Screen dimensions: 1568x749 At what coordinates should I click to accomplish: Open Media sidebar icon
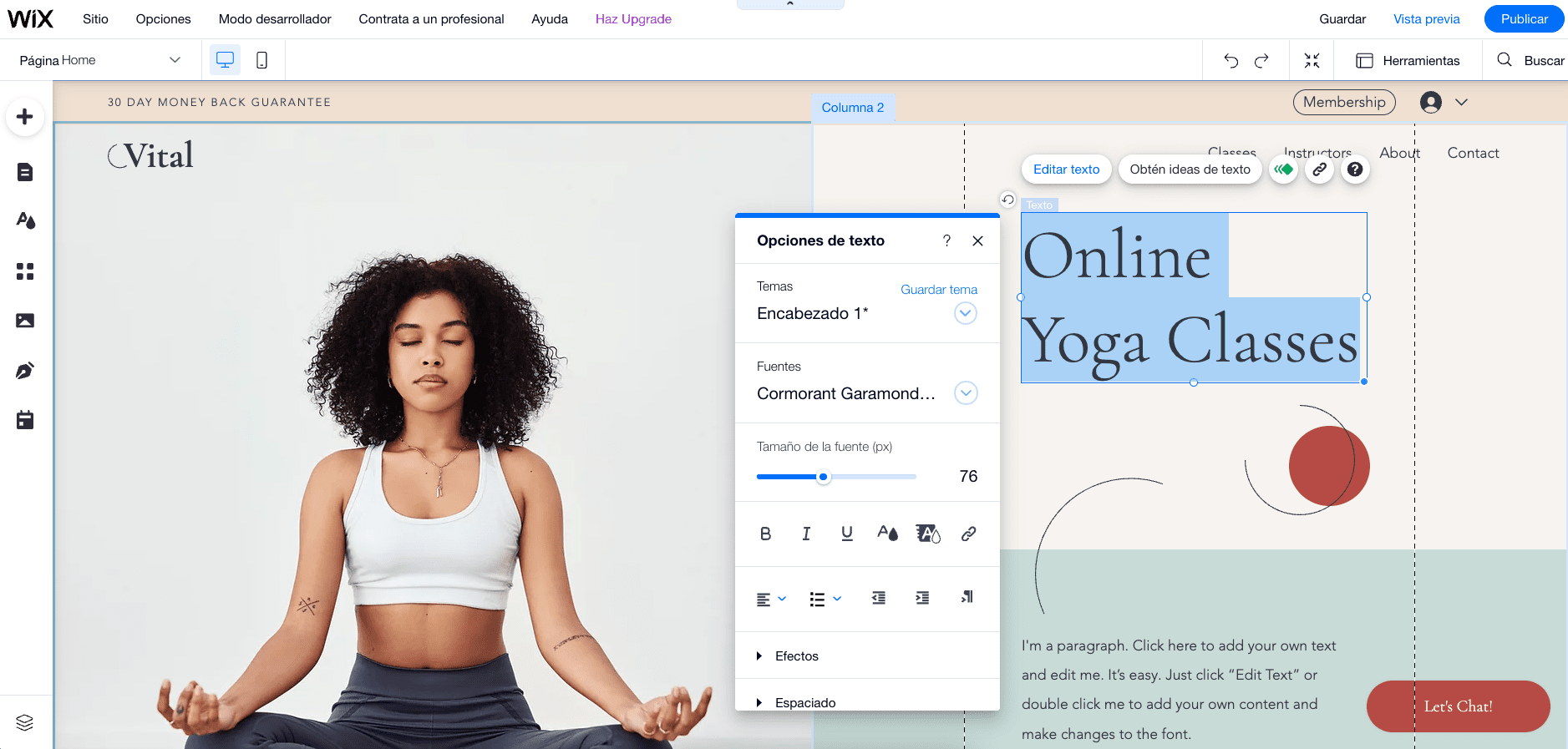pyautogui.click(x=25, y=321)
